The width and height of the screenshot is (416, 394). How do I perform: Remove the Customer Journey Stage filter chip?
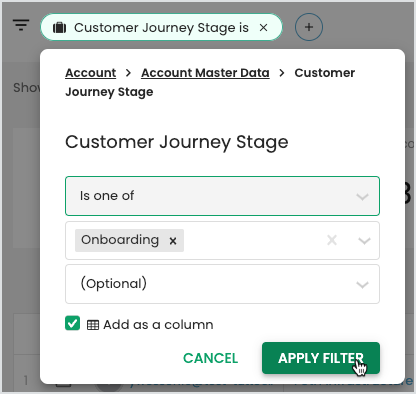[263, 27]
